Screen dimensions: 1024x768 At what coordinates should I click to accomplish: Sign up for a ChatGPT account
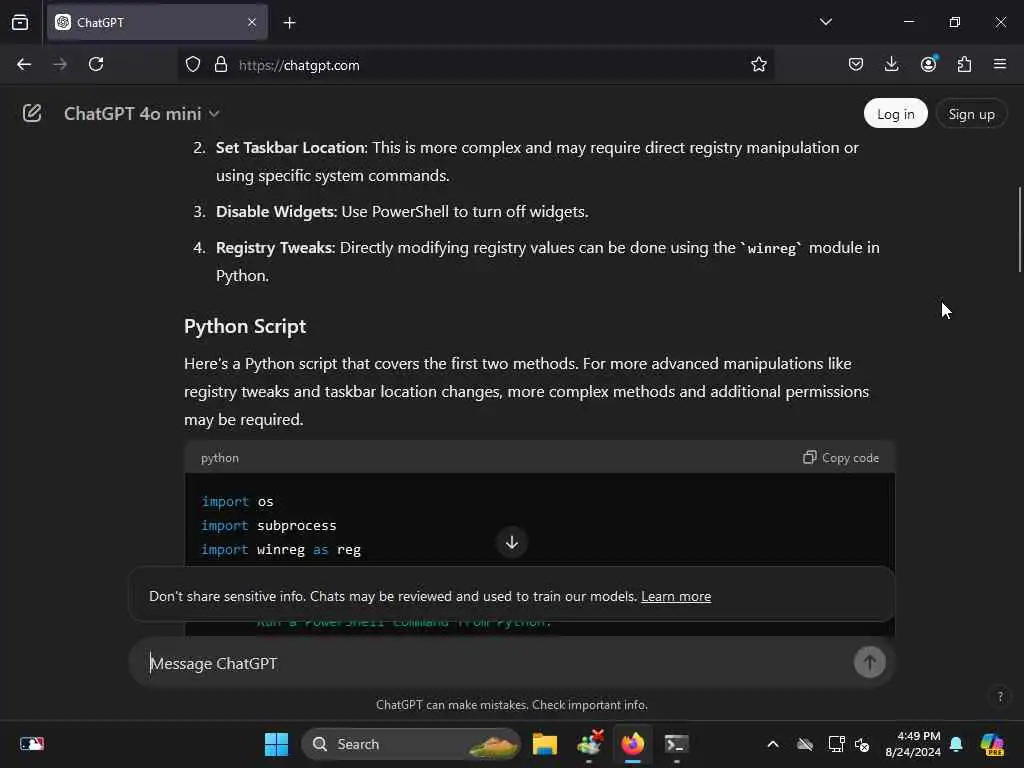(971, 114)
